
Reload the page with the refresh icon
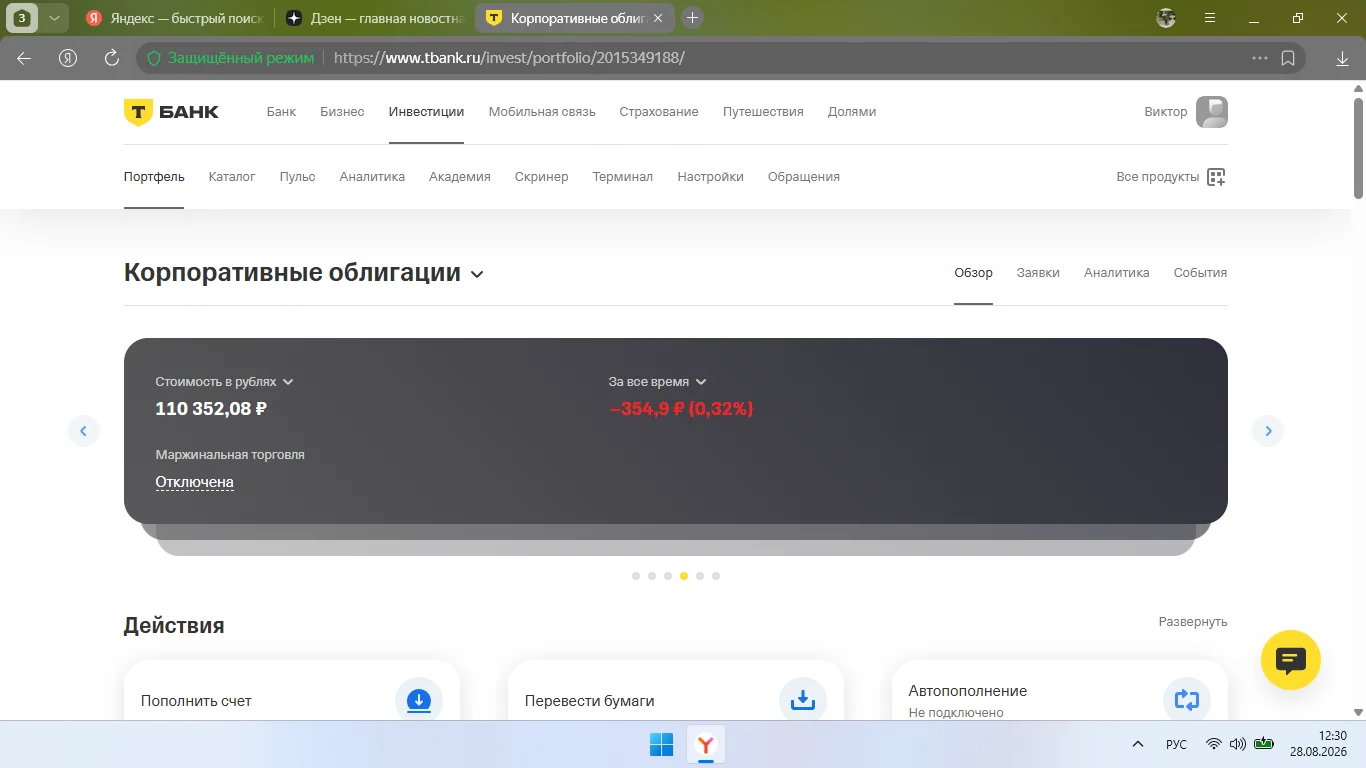(x=112, y=58)
